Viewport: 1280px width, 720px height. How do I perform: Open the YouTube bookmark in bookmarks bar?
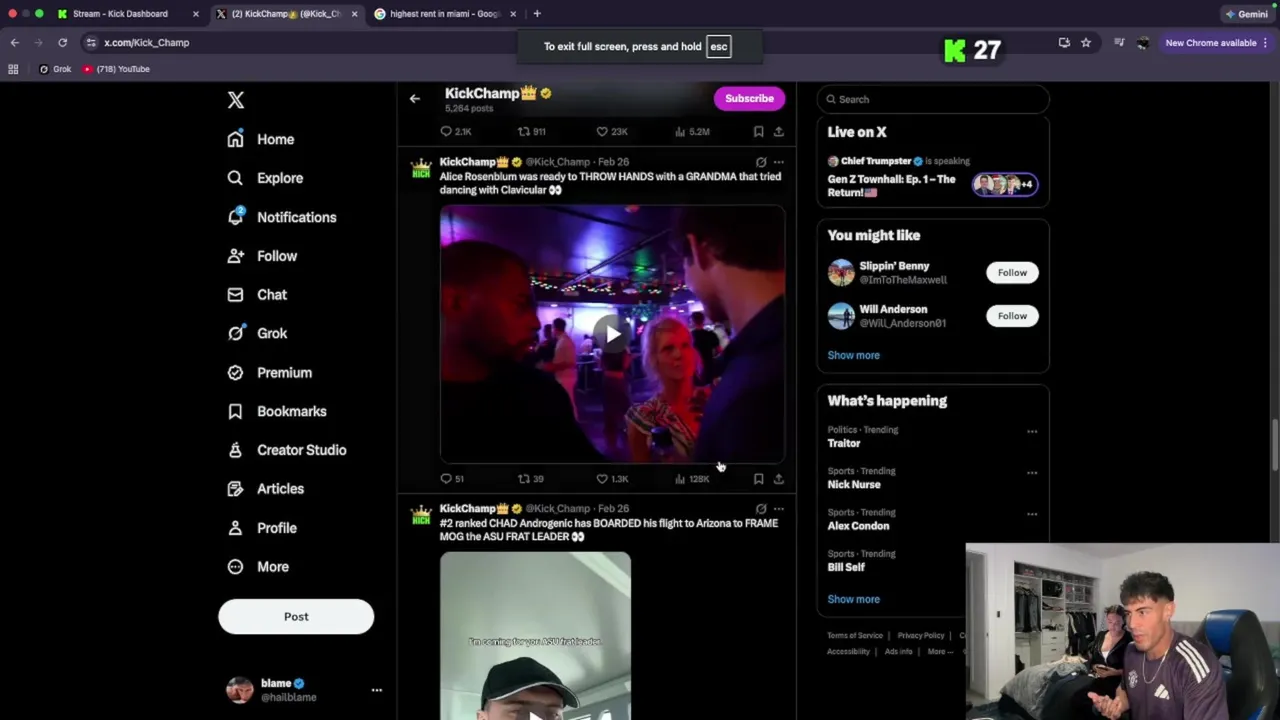(x=116, y=69)
